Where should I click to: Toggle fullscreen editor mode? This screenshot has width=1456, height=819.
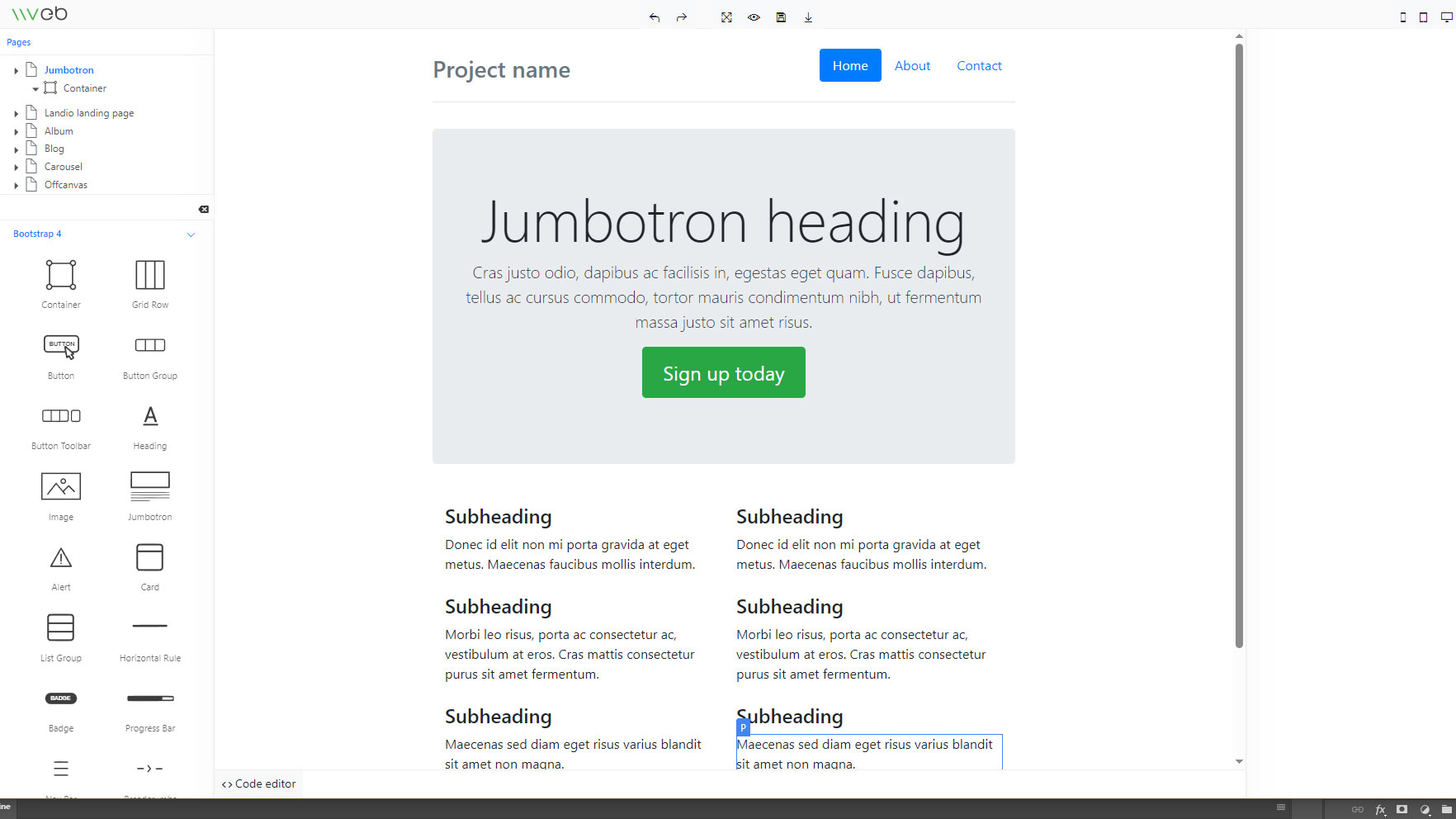click(x=726, y=17)
